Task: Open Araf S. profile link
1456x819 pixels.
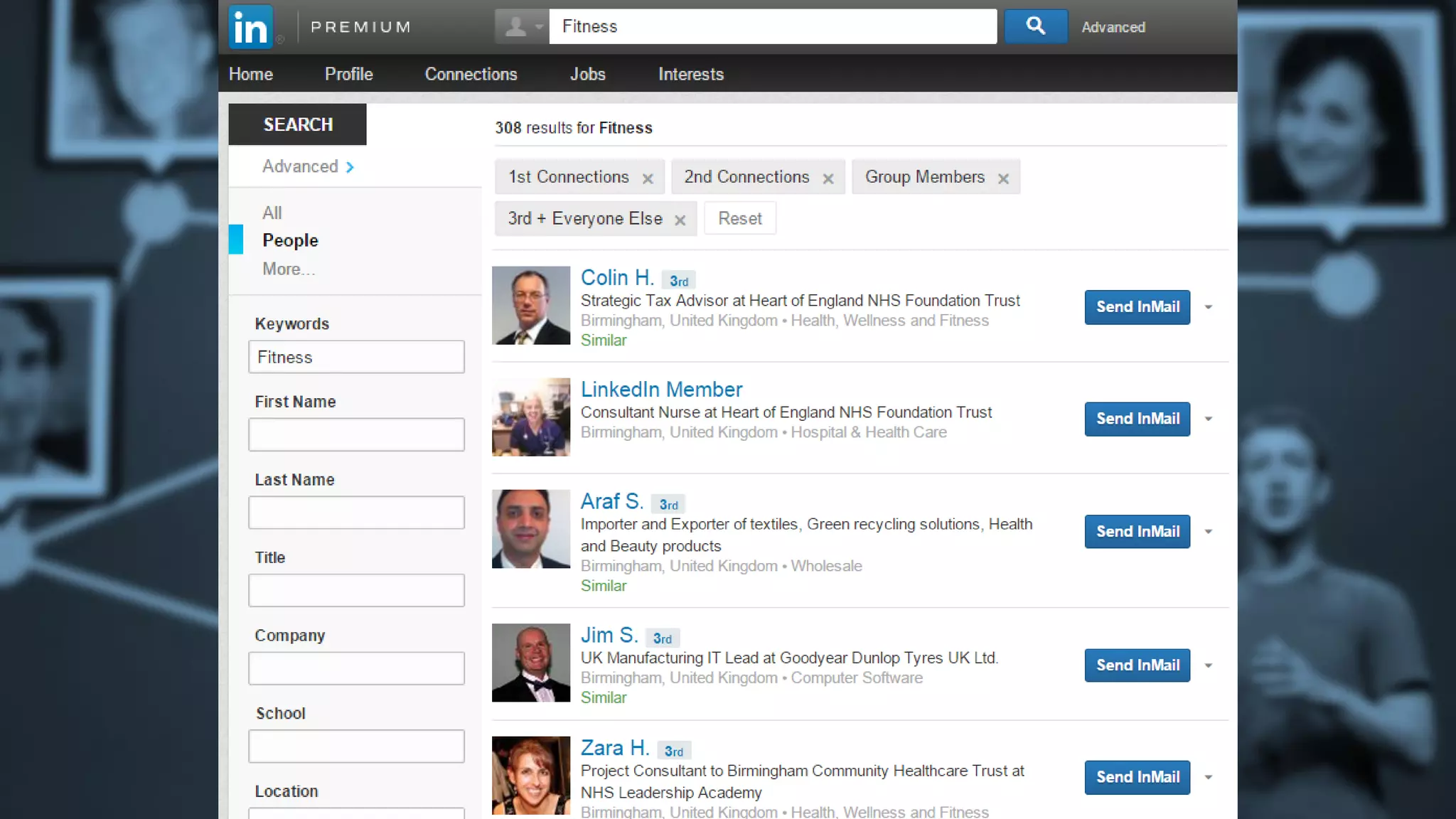Action: (x=611, y=501)
